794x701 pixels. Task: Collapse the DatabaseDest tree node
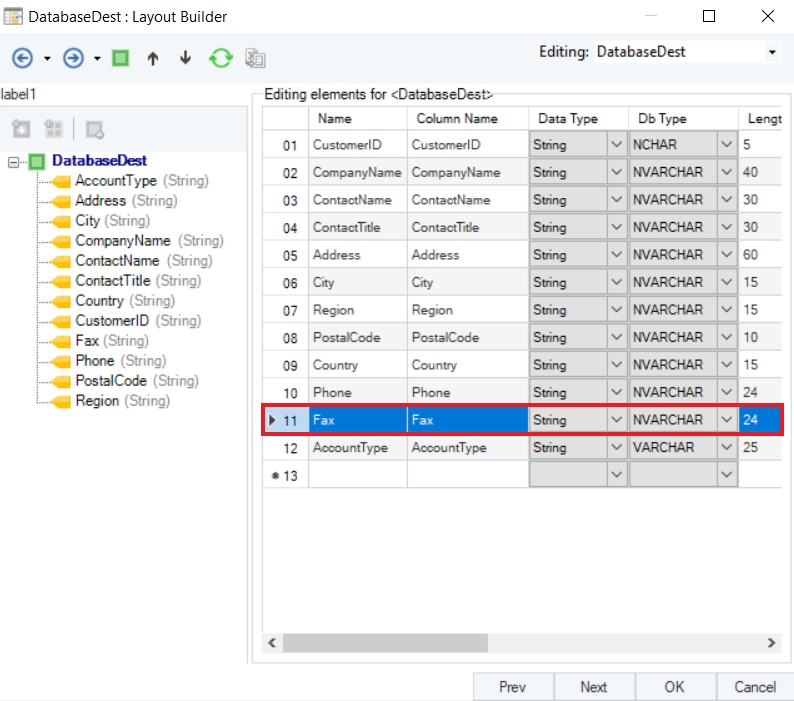pyautogui.click(x=13, y=161)
